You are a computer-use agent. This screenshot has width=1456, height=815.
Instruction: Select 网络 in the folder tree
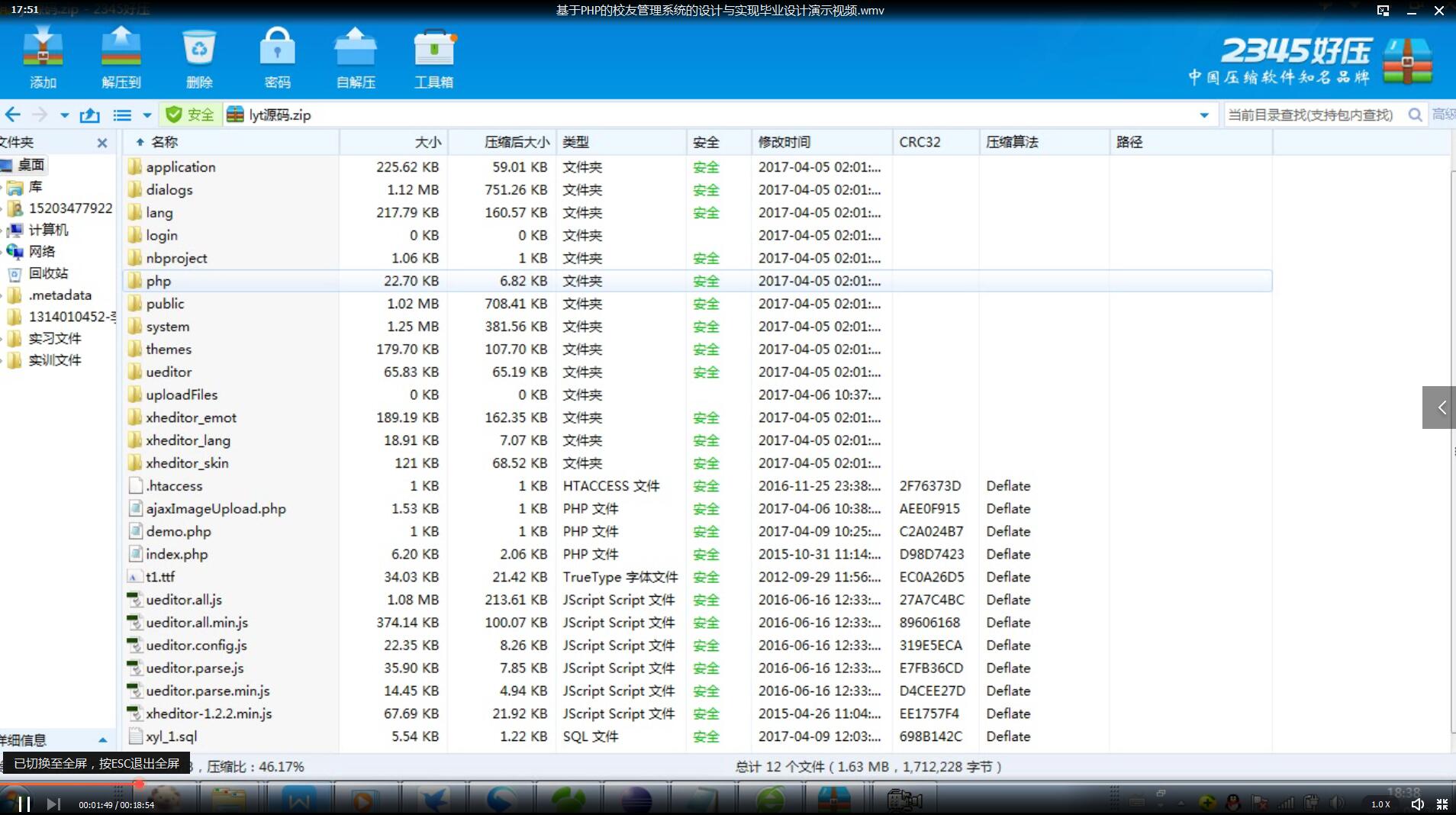click(42, 251)
